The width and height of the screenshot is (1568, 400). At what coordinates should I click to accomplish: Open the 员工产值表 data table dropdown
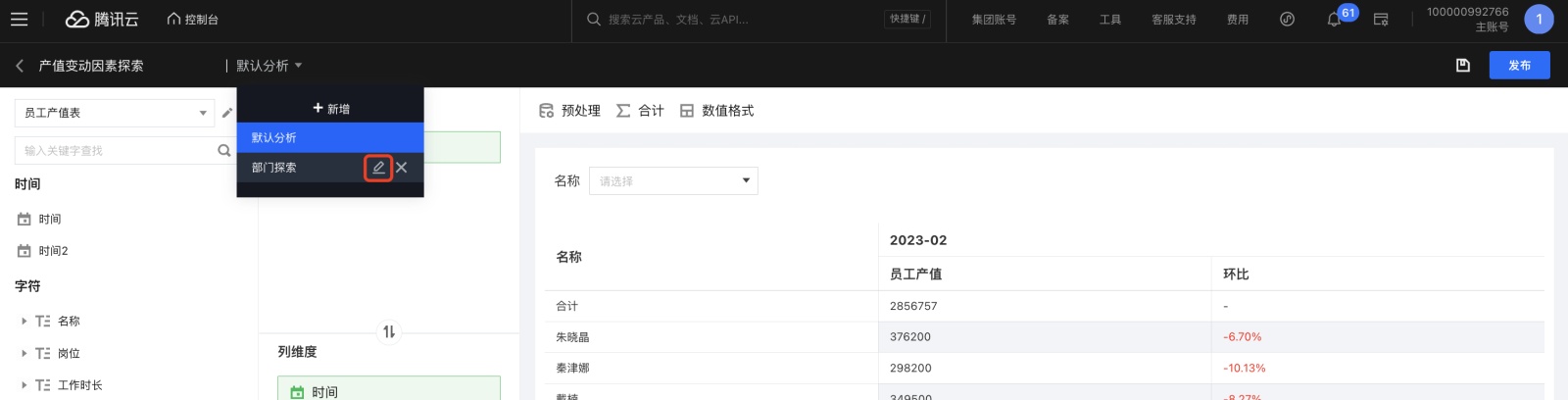click(x=115, y=113)
